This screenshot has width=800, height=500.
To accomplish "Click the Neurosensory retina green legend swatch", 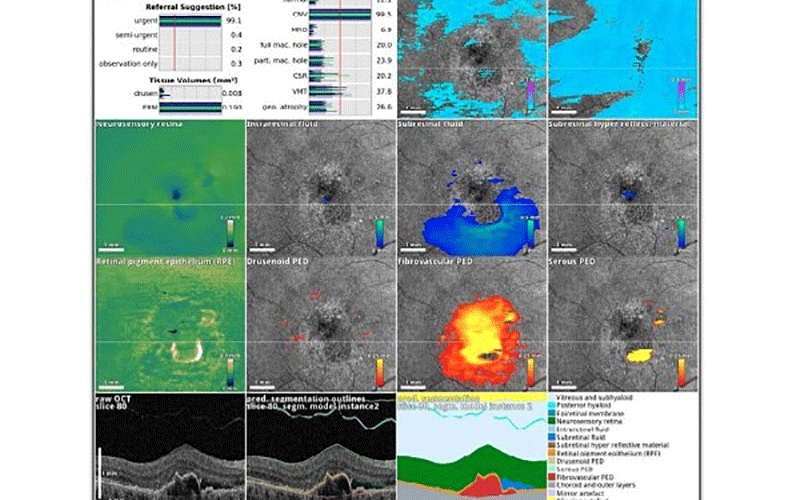I will tap(552, 421).
